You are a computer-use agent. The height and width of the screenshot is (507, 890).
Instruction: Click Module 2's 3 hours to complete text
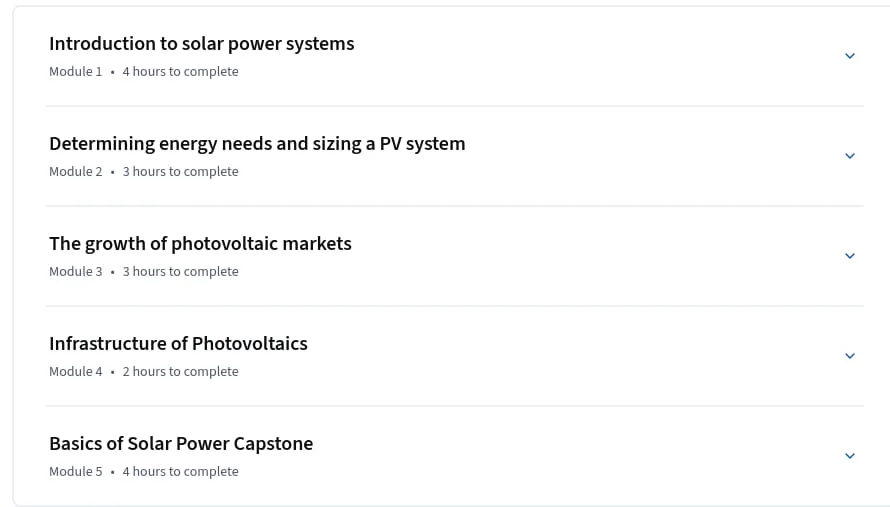180,171
